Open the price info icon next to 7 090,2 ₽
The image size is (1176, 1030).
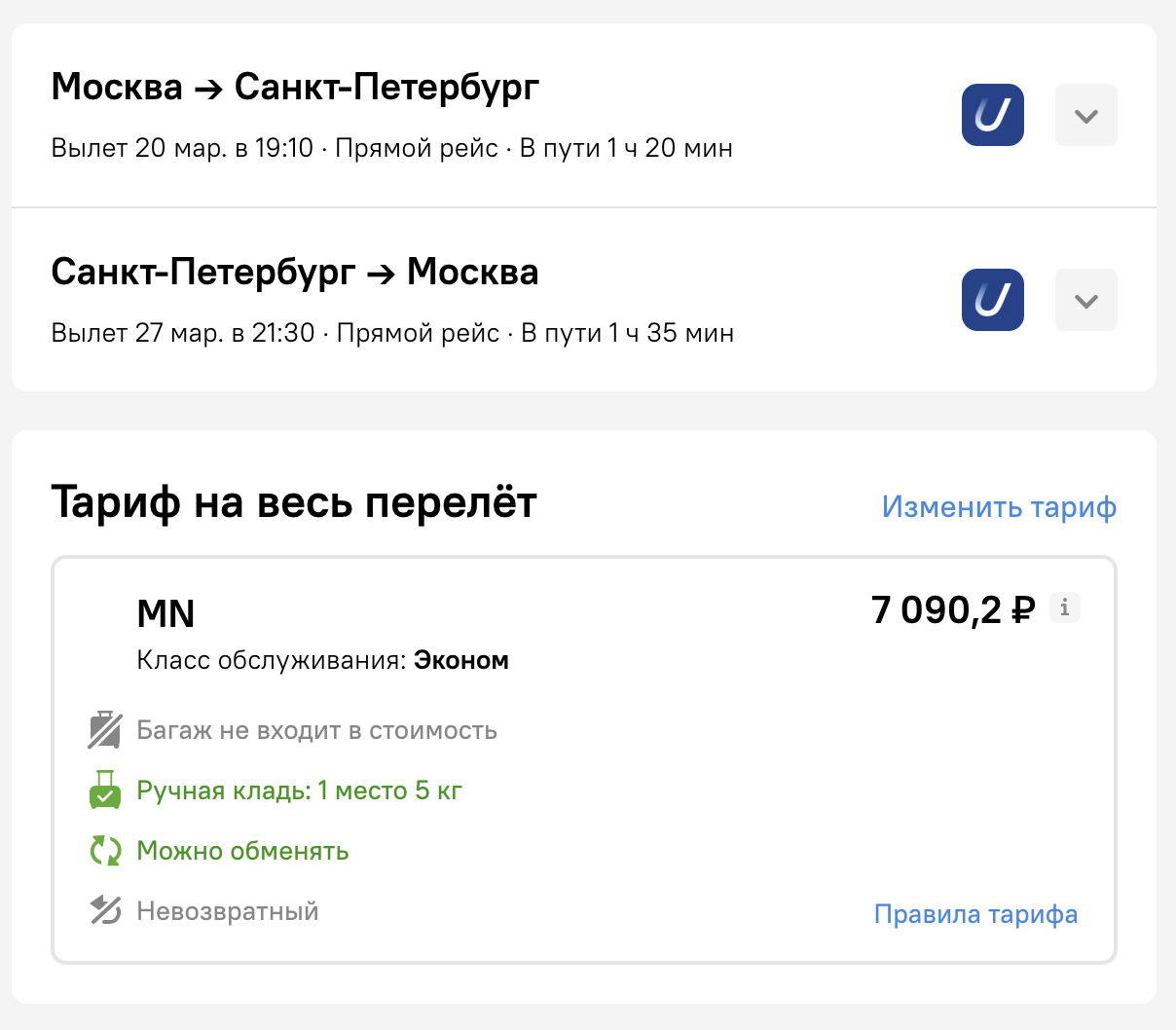click(x=1065, y=607)
